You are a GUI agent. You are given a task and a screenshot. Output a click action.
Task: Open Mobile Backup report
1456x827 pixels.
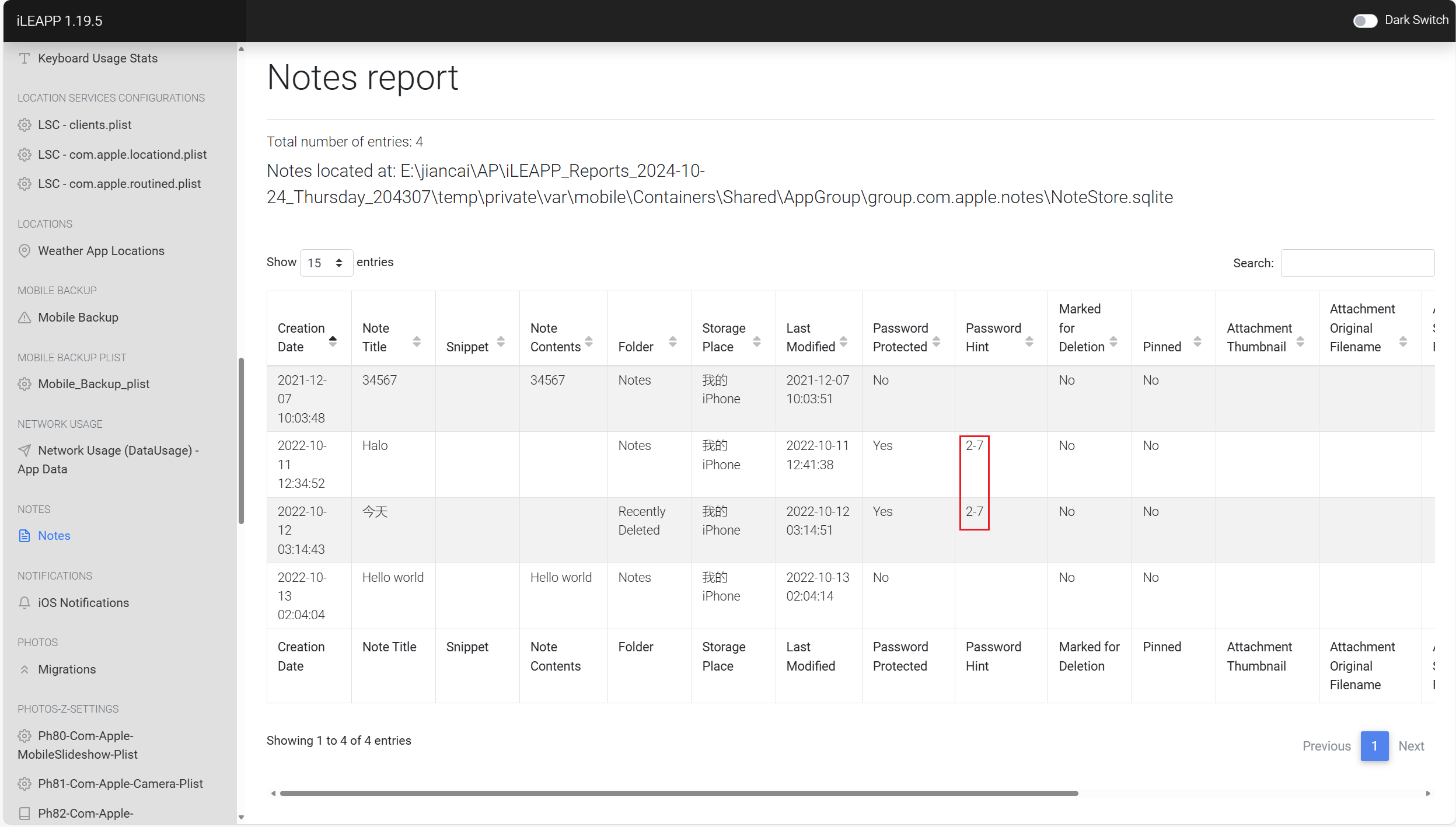[x=78, y=317]
